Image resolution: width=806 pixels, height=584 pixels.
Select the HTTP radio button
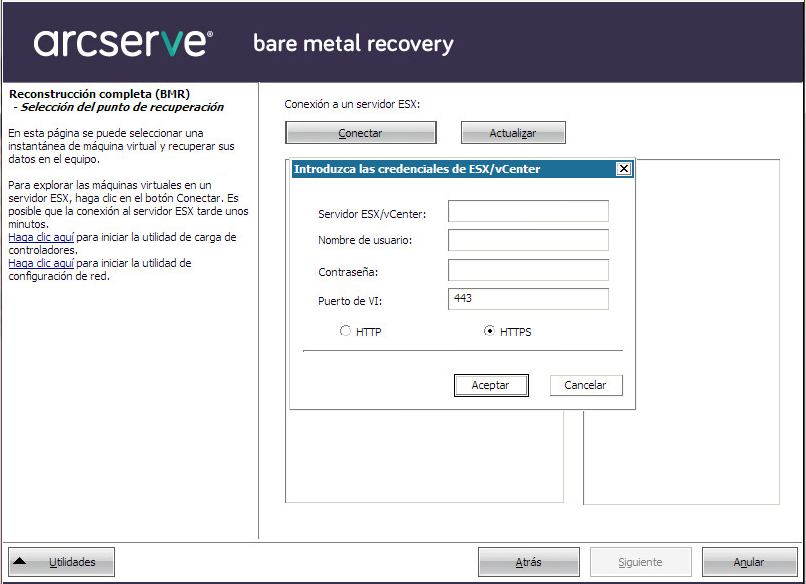pyautogui.click(x=345, y=331)
